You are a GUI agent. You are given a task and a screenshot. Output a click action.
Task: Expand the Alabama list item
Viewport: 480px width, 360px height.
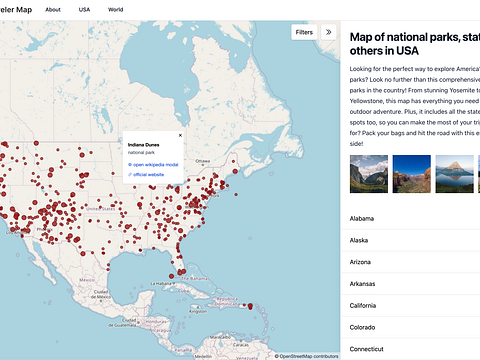coord(411,219)
